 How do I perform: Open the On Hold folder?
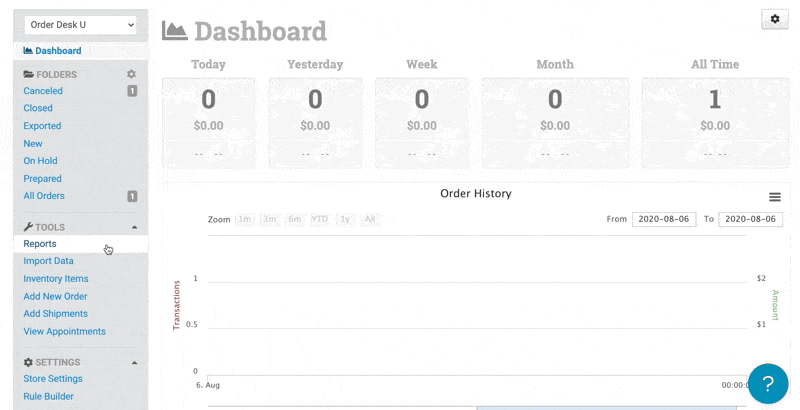[x=41, y=161]
